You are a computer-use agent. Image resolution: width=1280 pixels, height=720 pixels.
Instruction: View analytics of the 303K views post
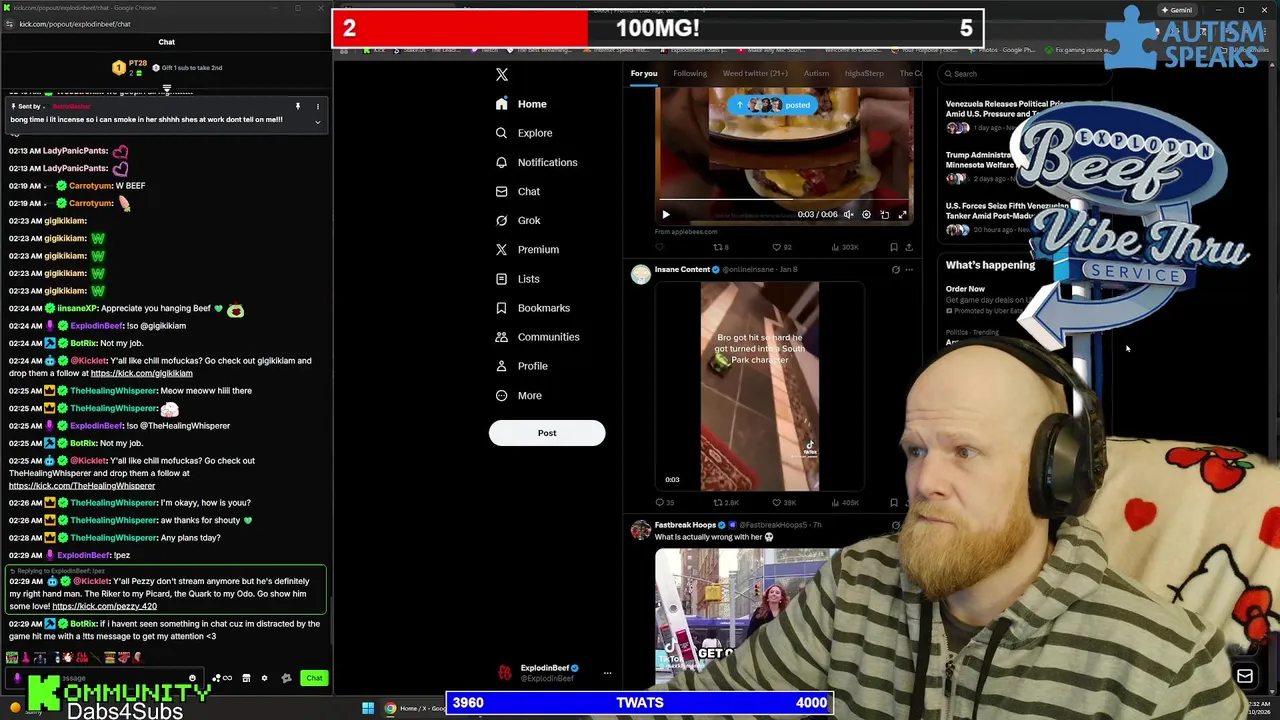click(x=844, y=247)
